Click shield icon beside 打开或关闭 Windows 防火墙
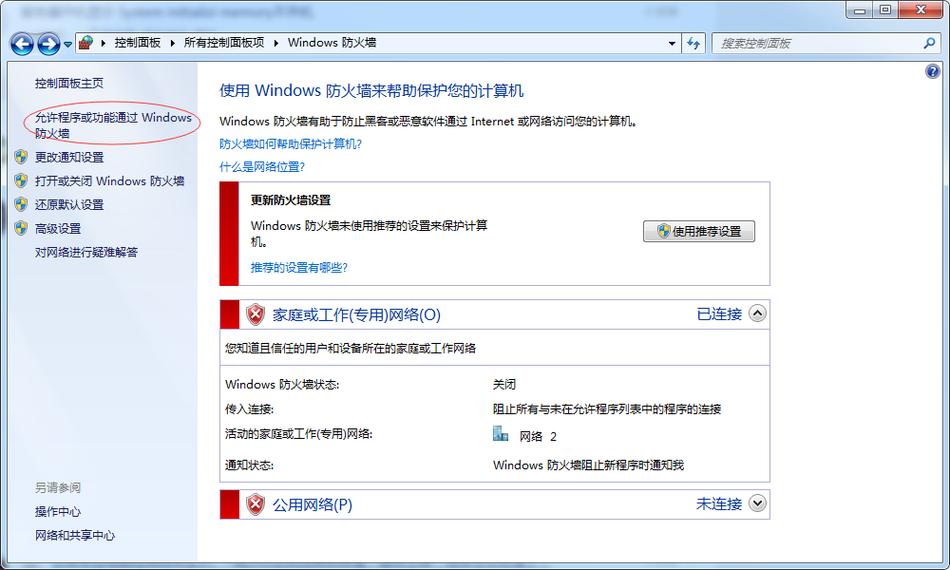This screenshot has height=570, width=950. (21, 181)
